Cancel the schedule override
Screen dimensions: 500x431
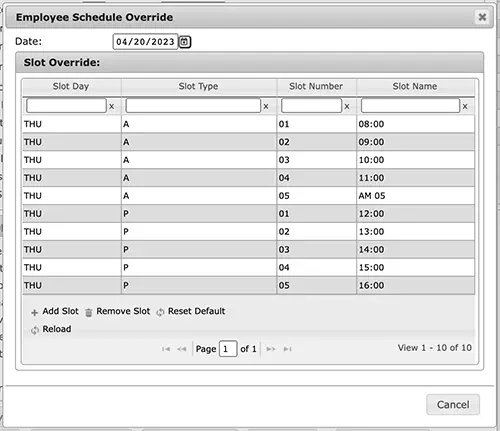pyautogui.click(x=453, y=405)
